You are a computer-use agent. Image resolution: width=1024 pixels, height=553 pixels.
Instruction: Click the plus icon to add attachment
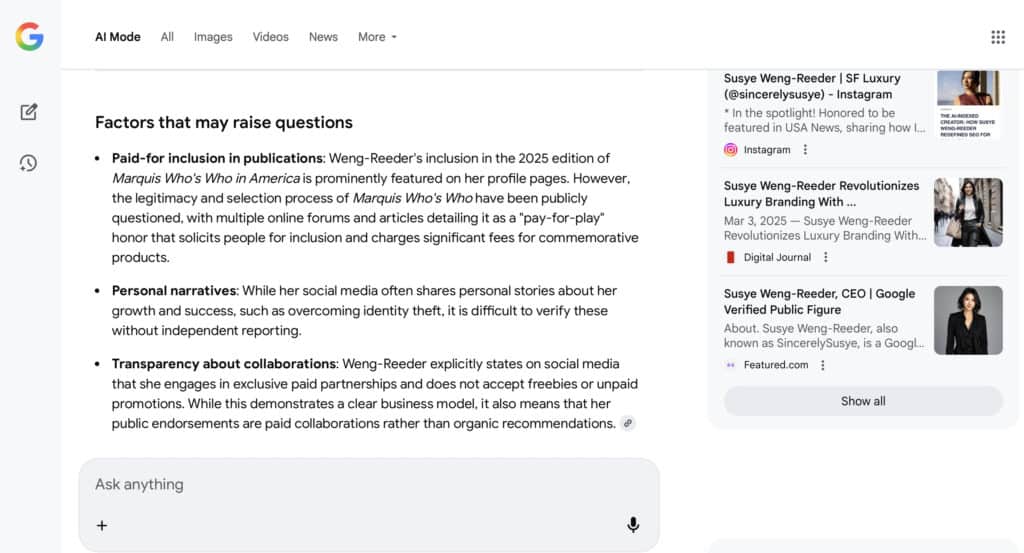pos(102,525)
